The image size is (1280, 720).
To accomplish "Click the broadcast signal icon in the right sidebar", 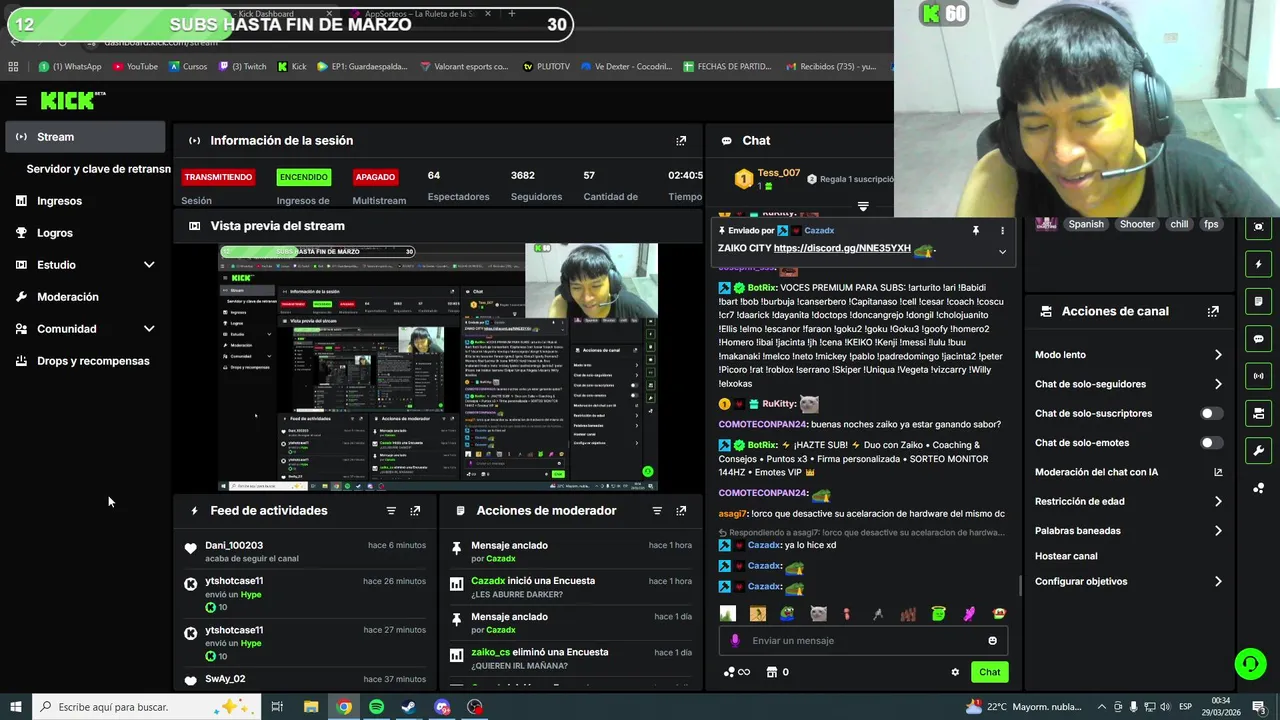I will 1258,376.
